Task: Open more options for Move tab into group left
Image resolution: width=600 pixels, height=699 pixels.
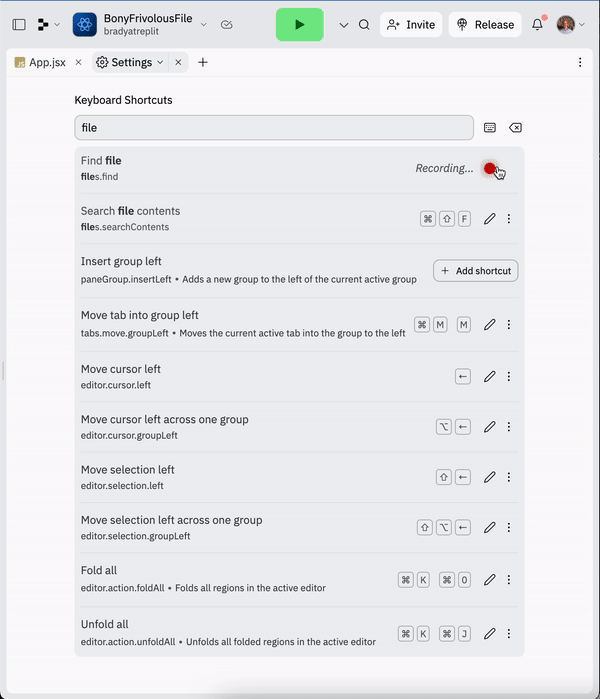Action: coord(509,325)
